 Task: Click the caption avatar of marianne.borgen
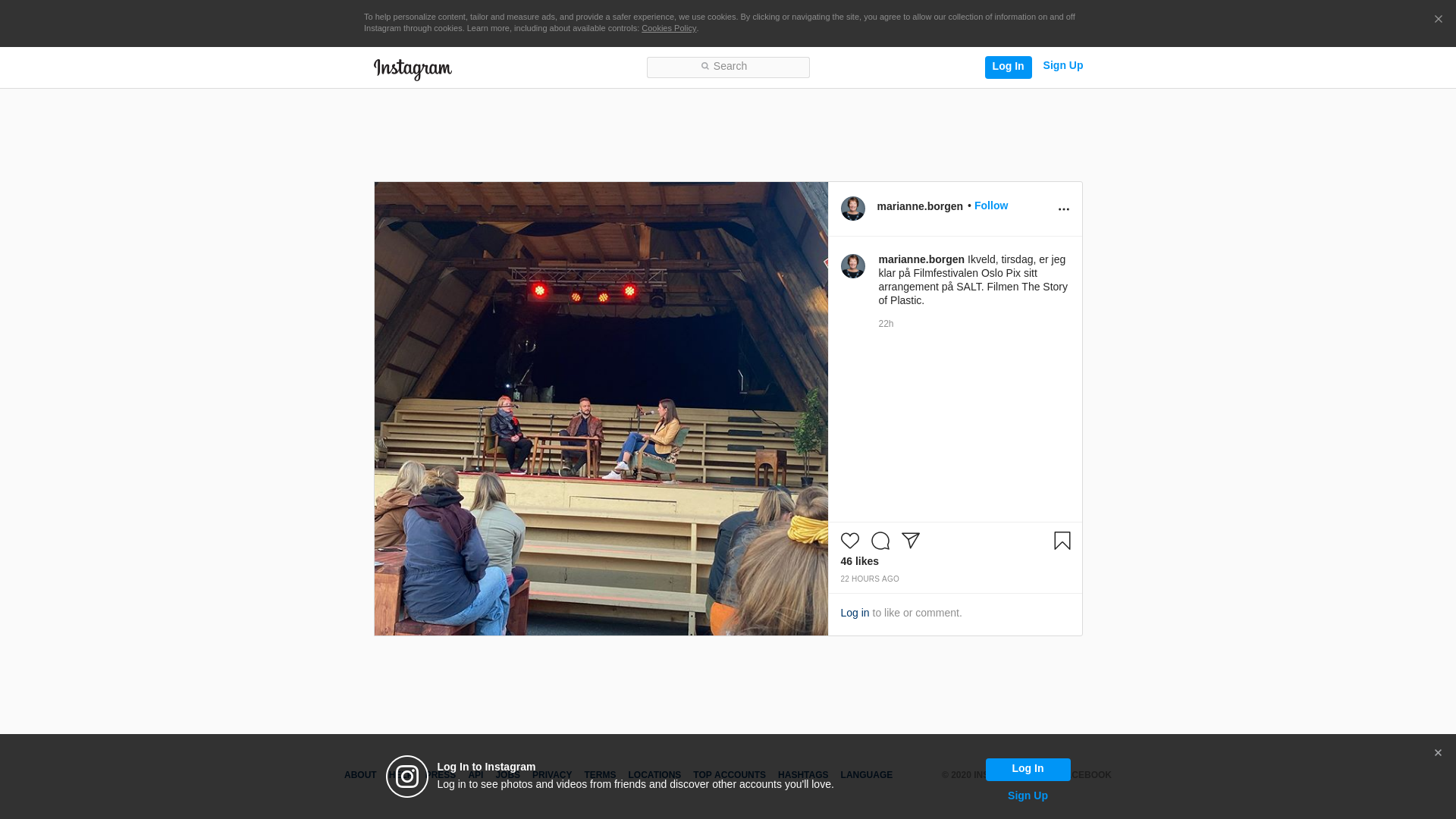pos(853,266)
